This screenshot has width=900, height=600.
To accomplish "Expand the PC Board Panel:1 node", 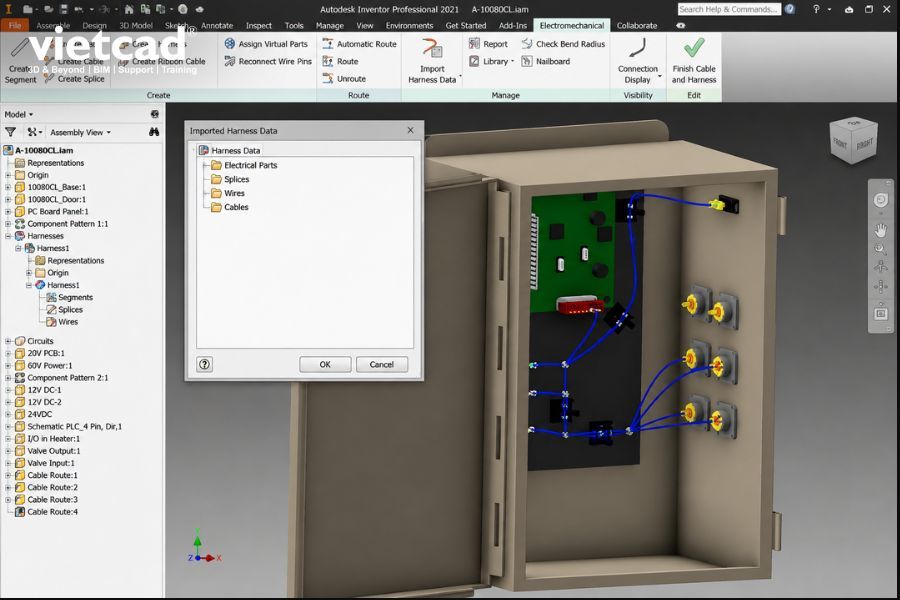I will click(x=8, y=211).
